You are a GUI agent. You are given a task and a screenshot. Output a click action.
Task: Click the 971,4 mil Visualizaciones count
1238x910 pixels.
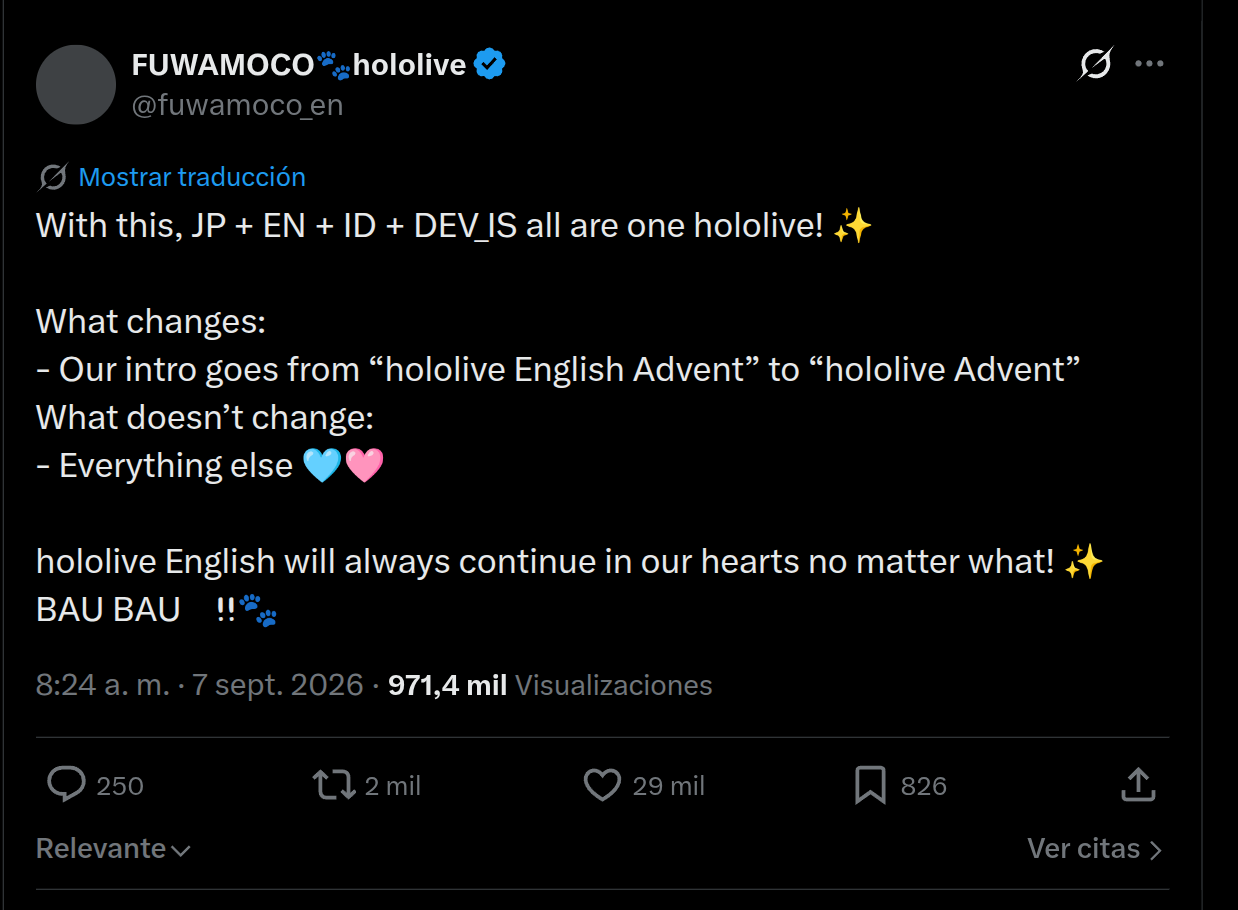click(550, 685)
